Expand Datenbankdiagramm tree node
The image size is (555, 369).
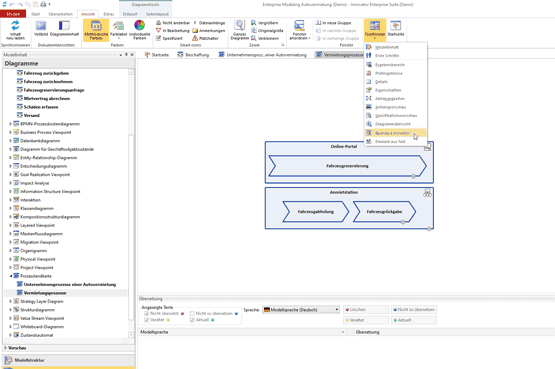pyautogui.click(x=10, y=141)
